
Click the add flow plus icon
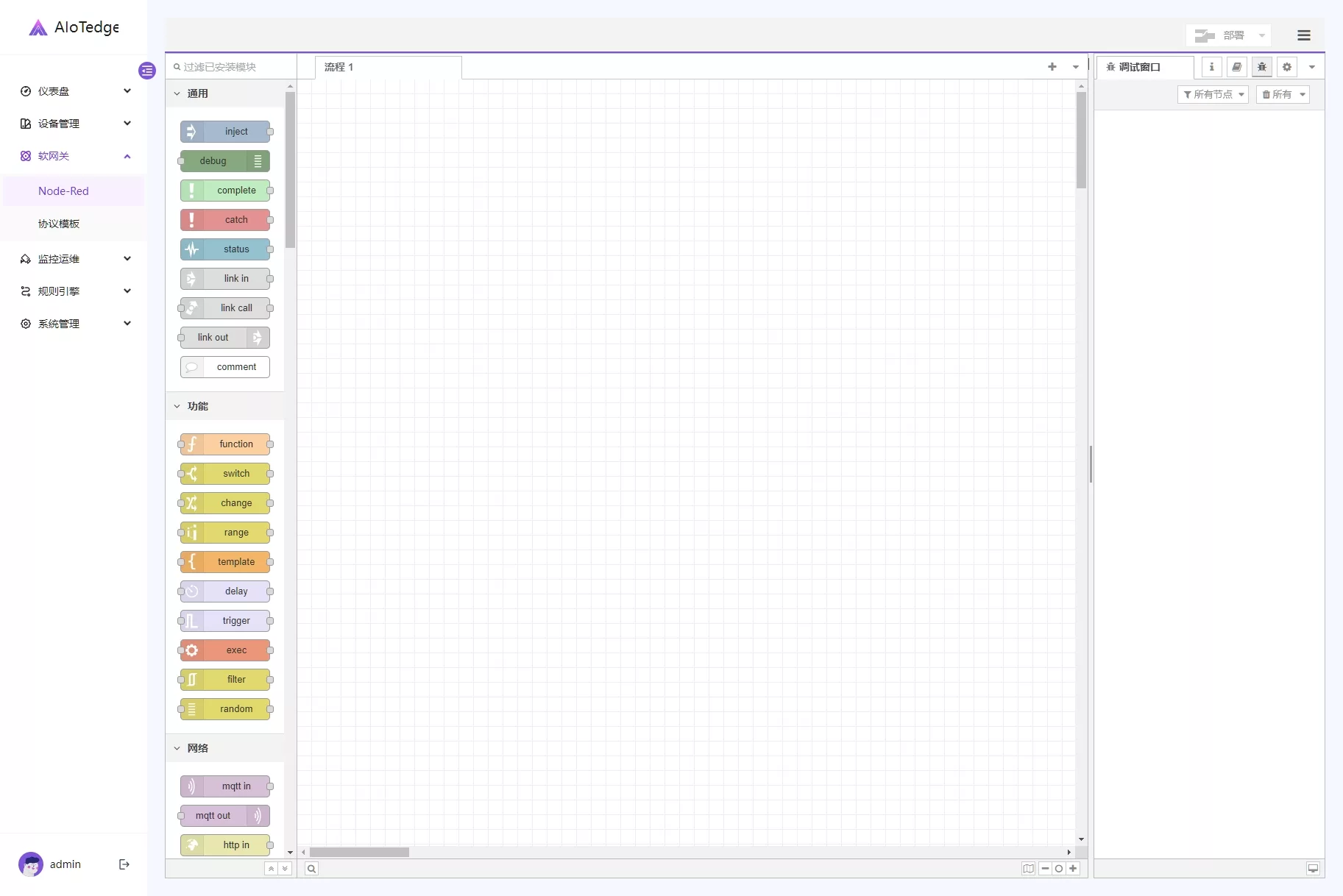tap(1052, 67)
